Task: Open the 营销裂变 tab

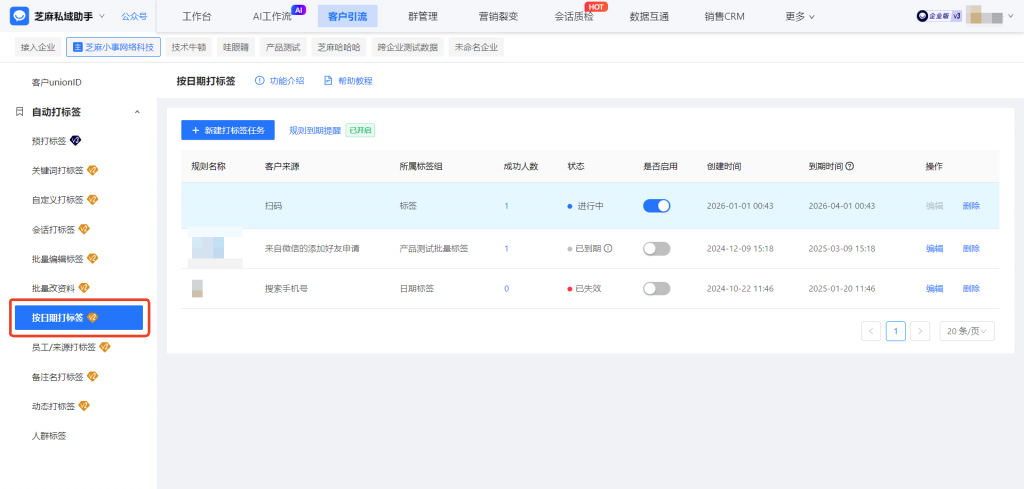Action: tap(498, 16)
